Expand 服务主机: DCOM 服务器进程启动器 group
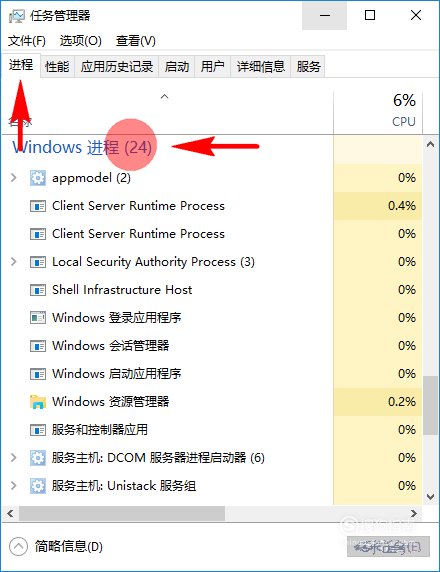Viewport: 440px width, 572px height. tap(13, 457)
